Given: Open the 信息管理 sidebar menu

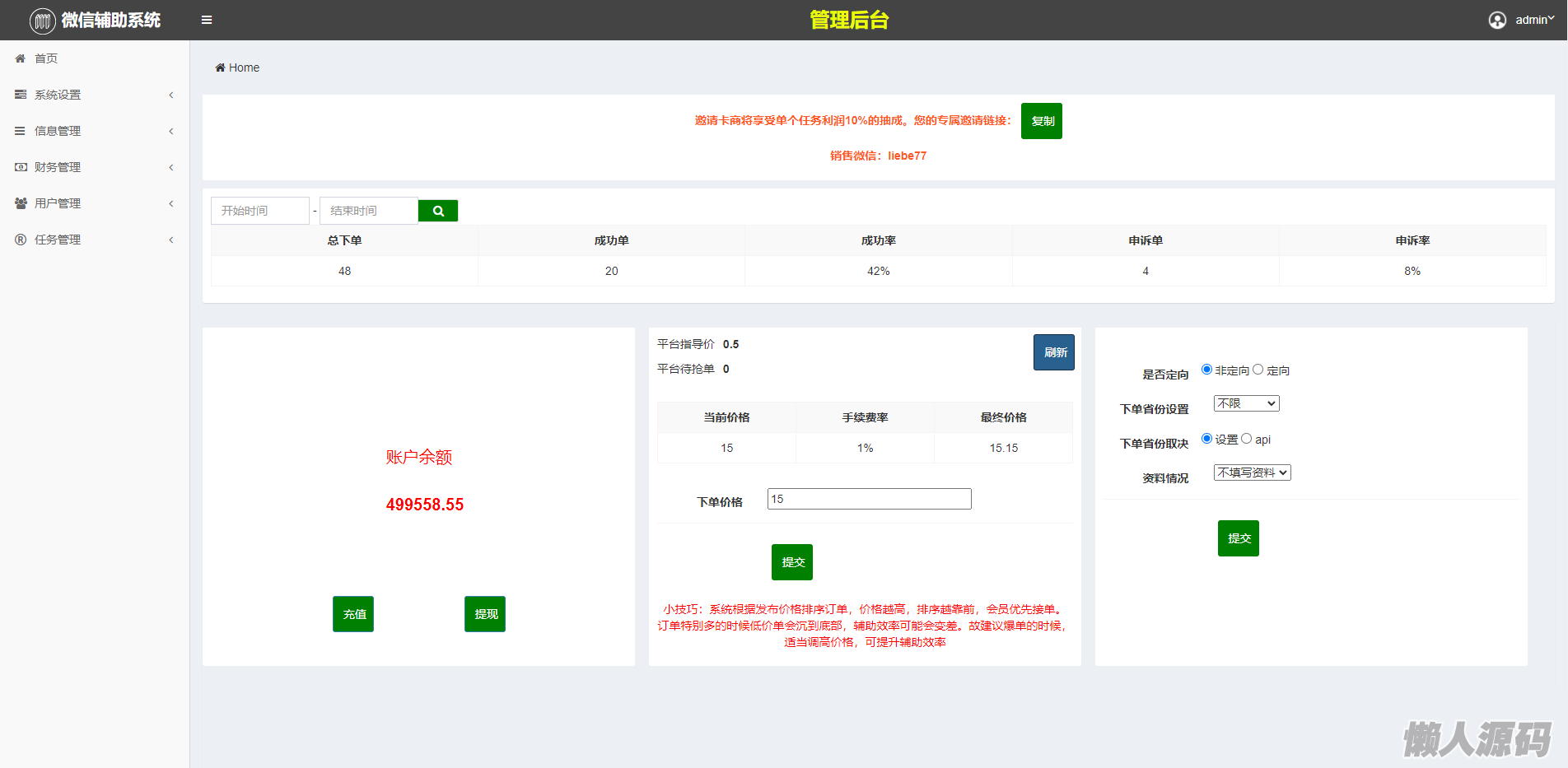Looking at the screenshot, I should point(58,131).
